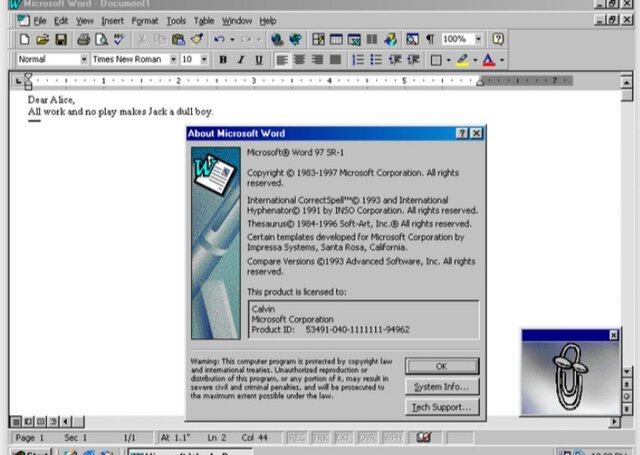Open the Insert menu

click(x=112, y=21)
